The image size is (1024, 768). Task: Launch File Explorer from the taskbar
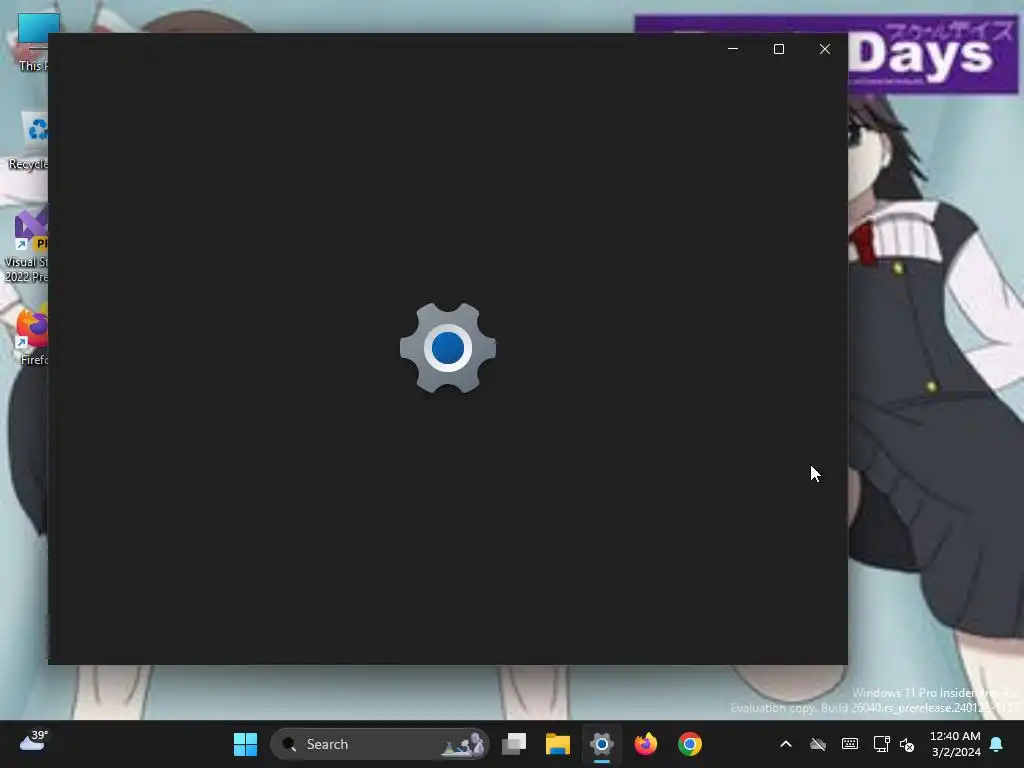558,744
